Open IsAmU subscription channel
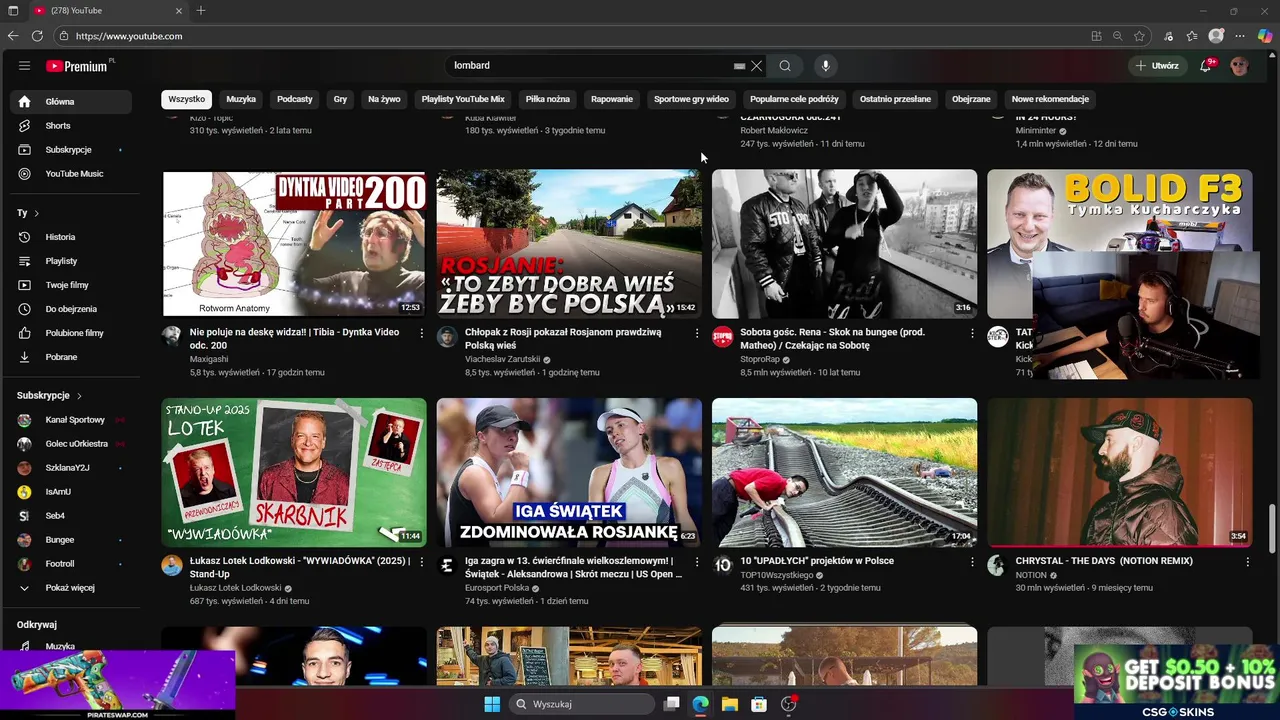This screenshot has width=1280, height=720. pyautogui.click(x=70, y=492)
